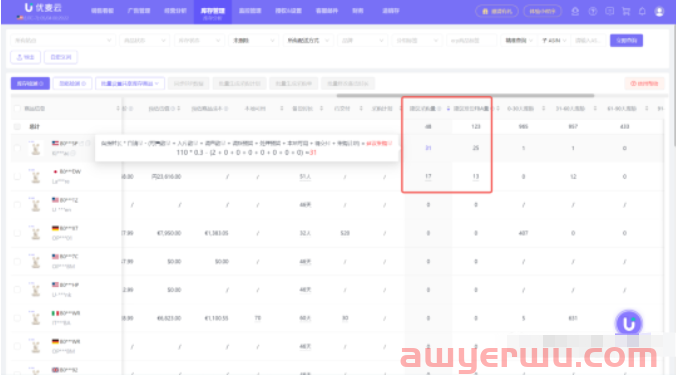Image resolution: width=676 pixels, height=387 pixels.
Task: Click the info icon beside K***Ai
Action: [73, 153]
